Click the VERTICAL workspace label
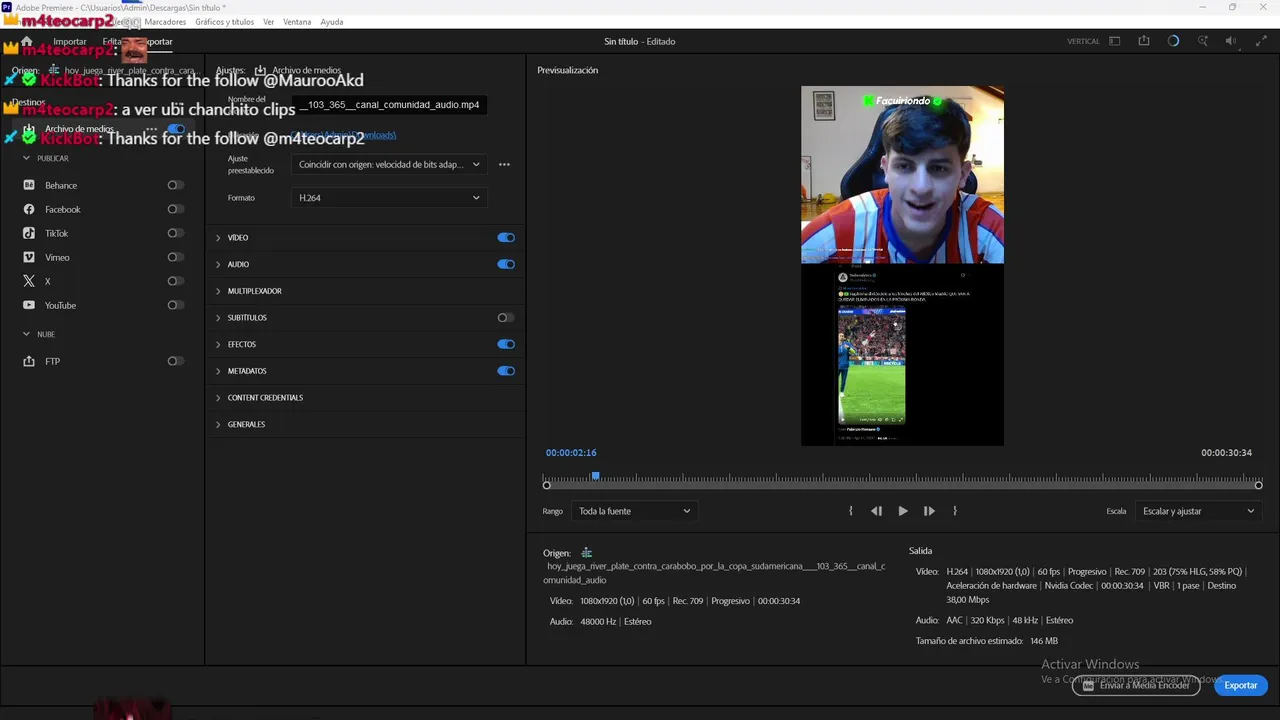 tap(1083, 42)
